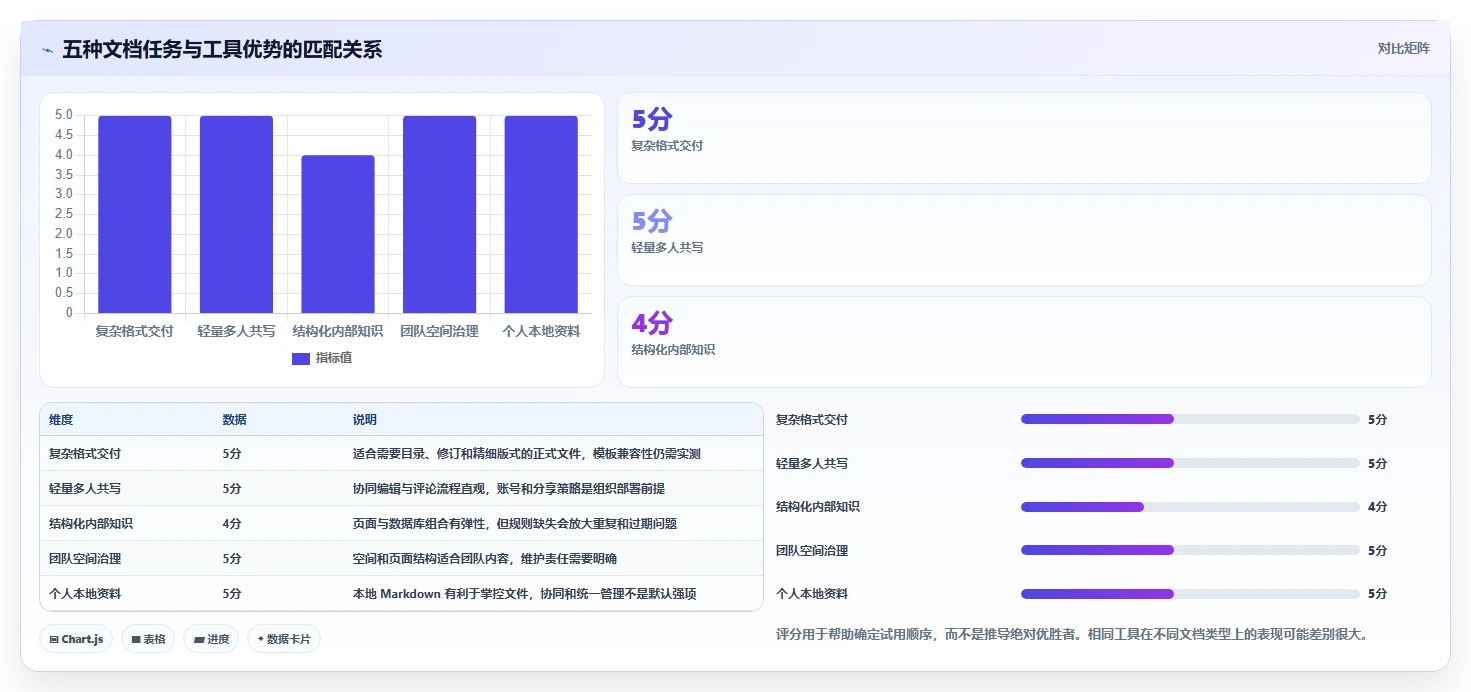Click the title 五种文档任务与工具优势的匹配关系
Screen dimensions: 1471x692
pyautogui.click(x=222, y=50)
